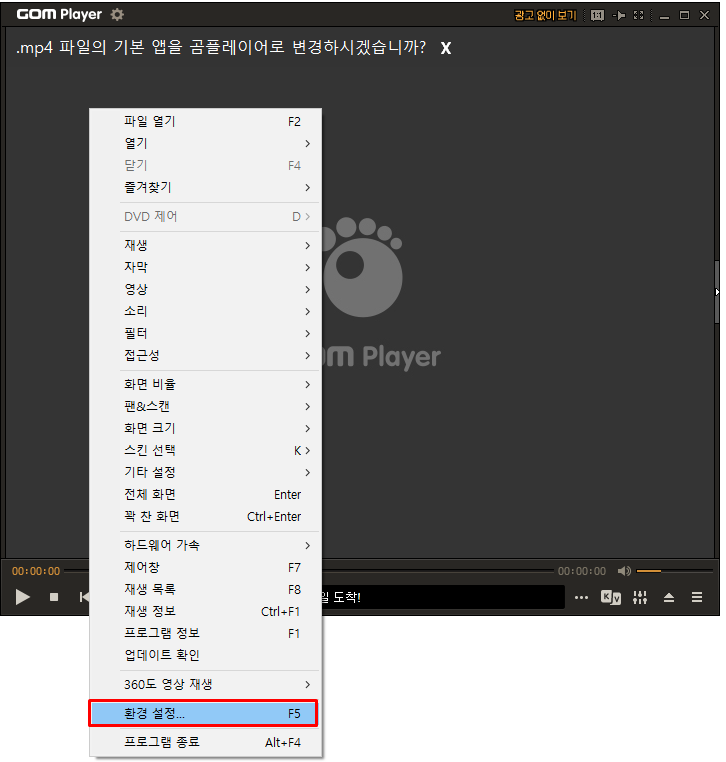
Task: Click the Ky subtitle/keyboard icon
Action: 611,597
